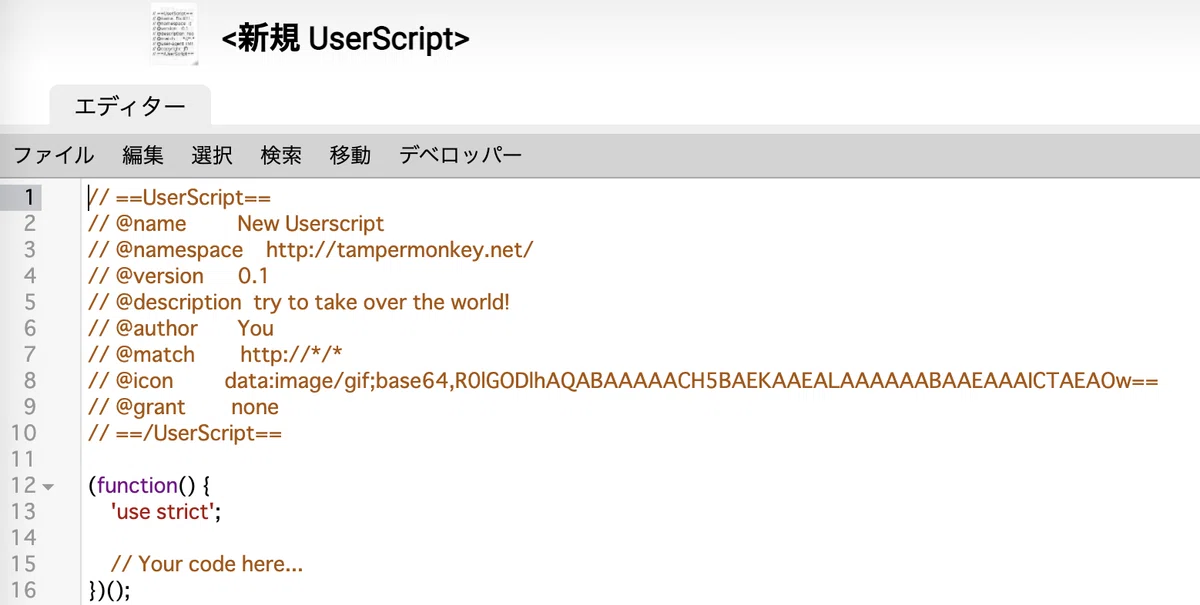Open the エディター tab
Screen dimensions: 1200x605
[x=130, y=105]
